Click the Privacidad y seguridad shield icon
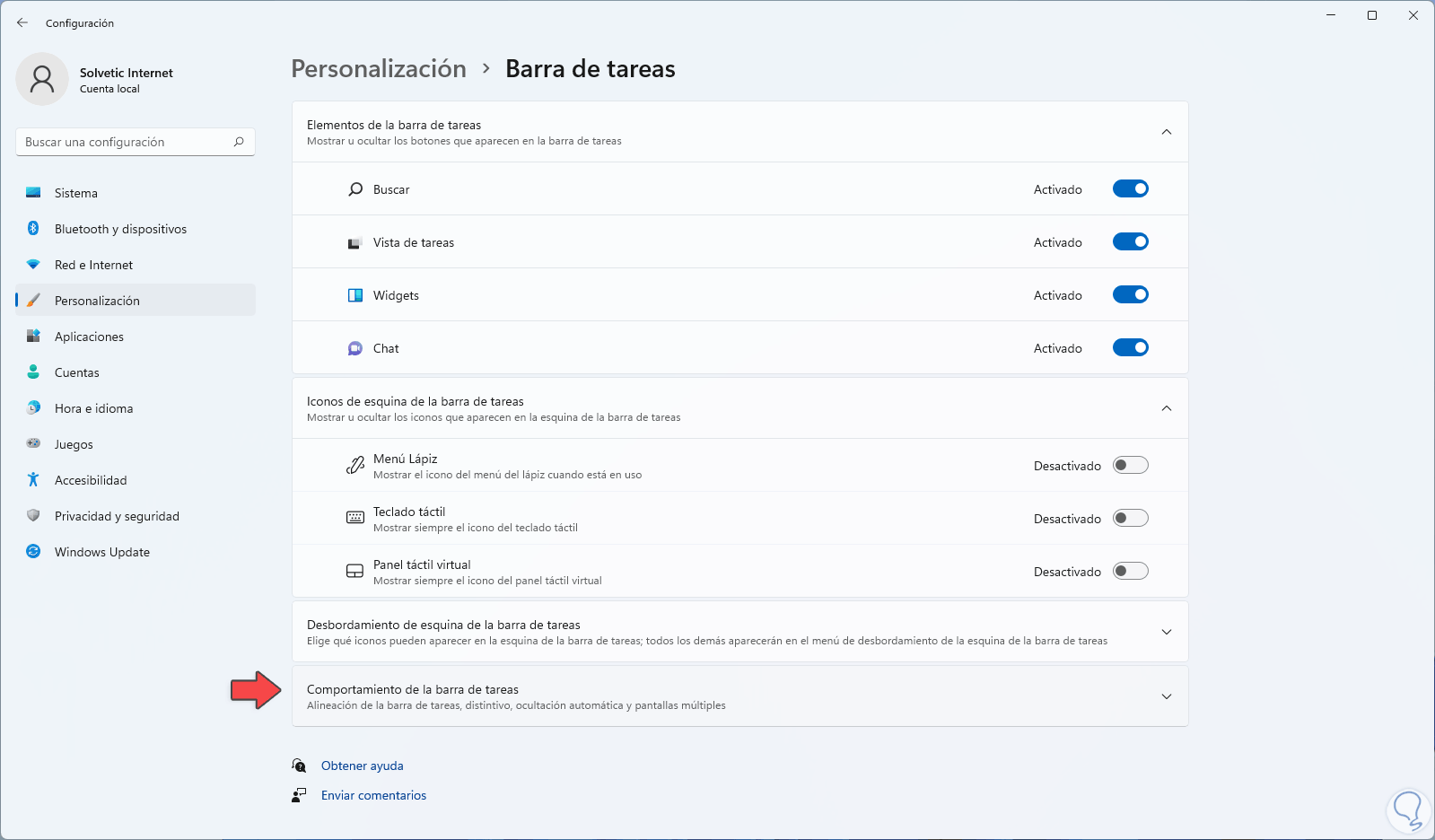 [33, 516]
